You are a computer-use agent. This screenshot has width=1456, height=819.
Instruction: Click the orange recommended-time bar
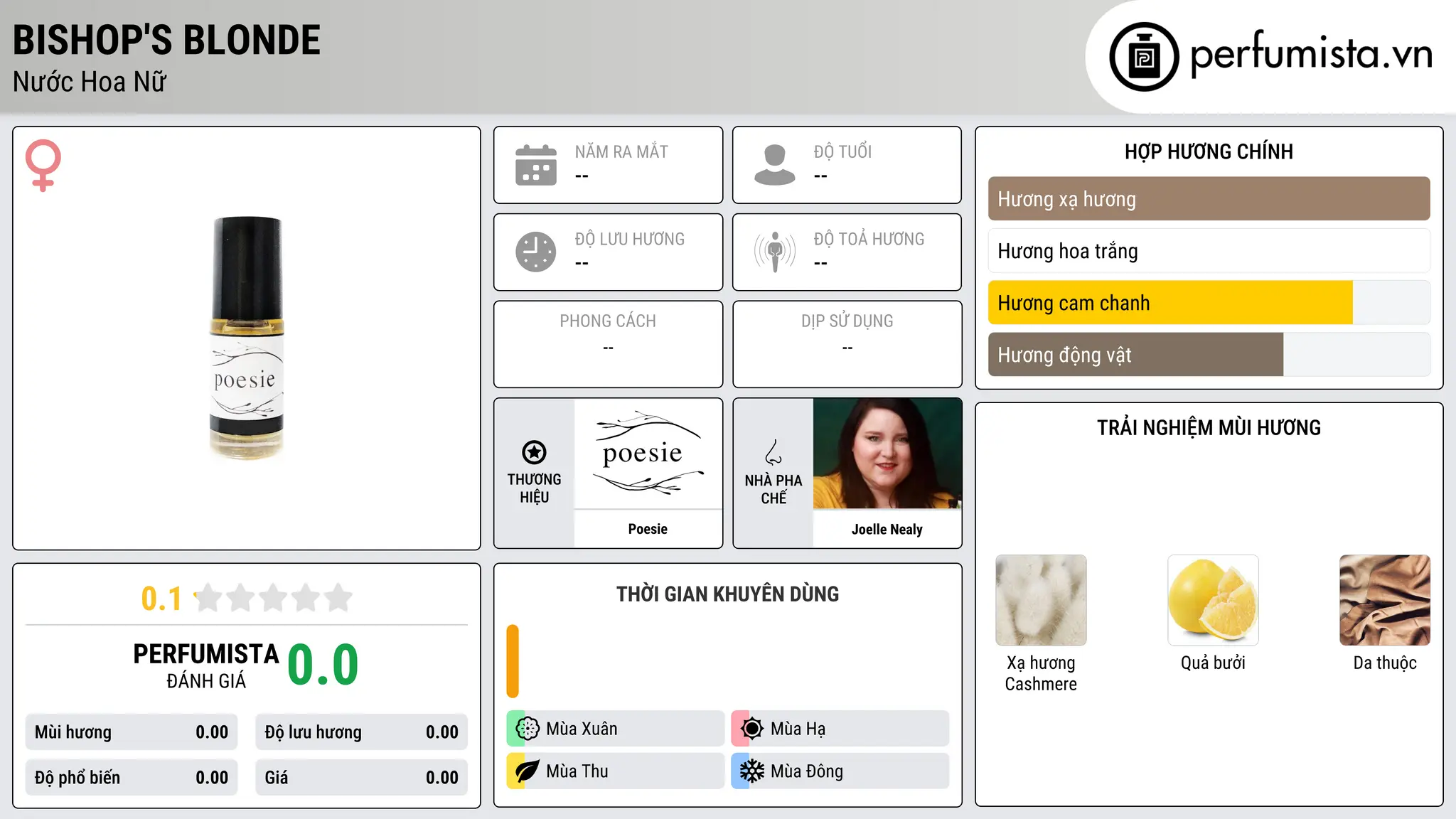point(513,661)
